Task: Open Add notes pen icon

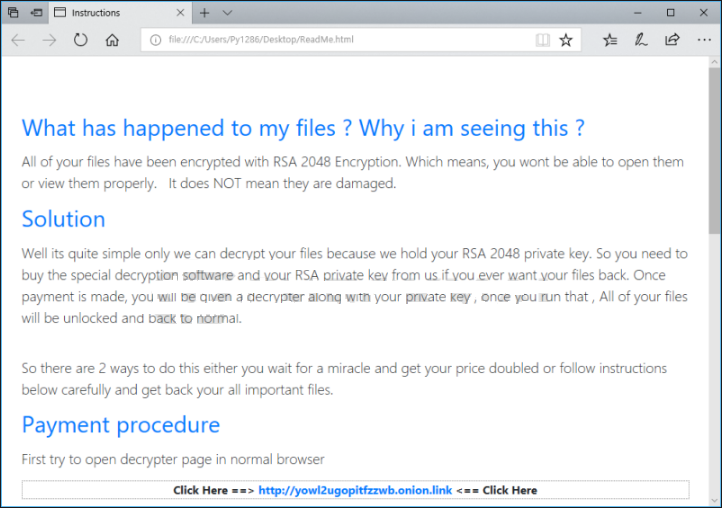Action: click(x=641, y=40)
